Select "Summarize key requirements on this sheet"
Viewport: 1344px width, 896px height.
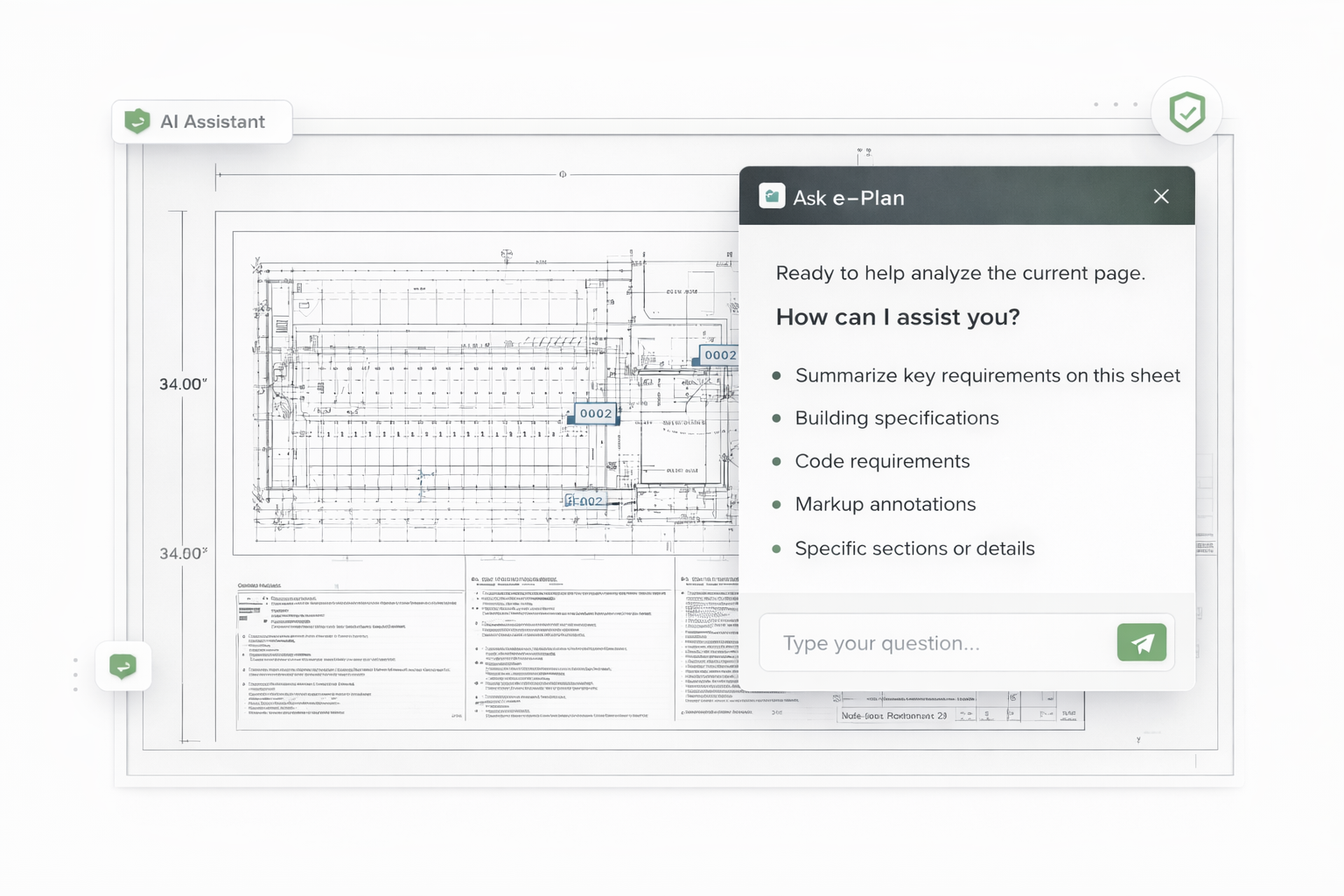(987, 375)
